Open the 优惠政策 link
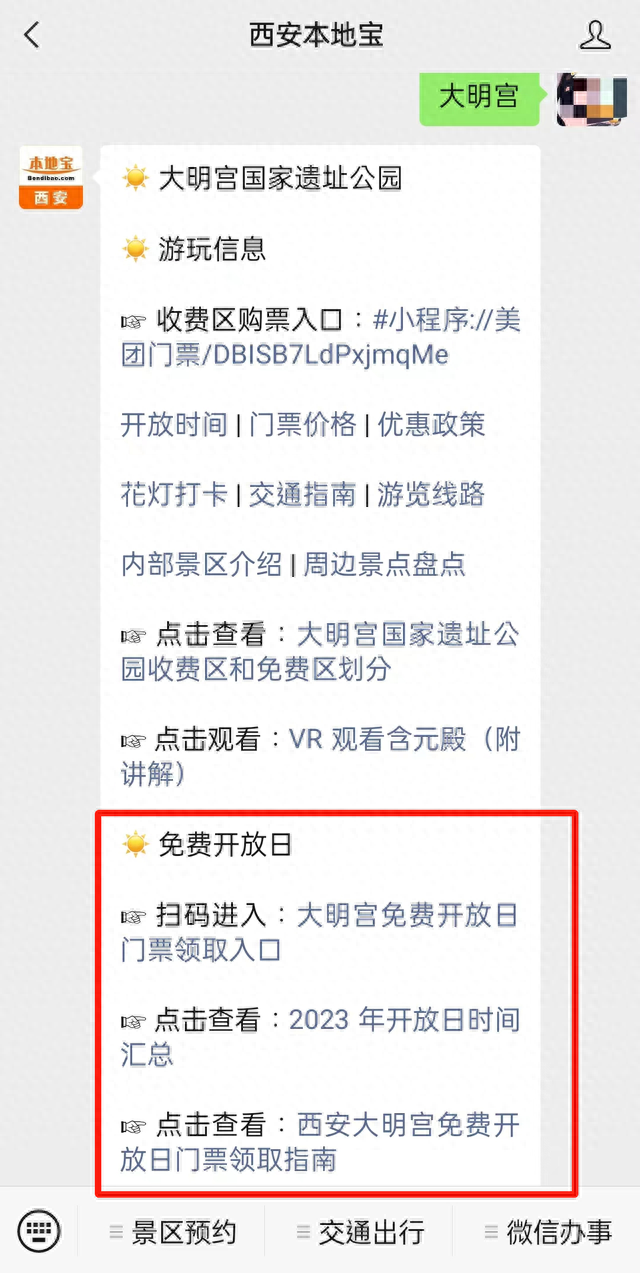 [x=431, y=424]
